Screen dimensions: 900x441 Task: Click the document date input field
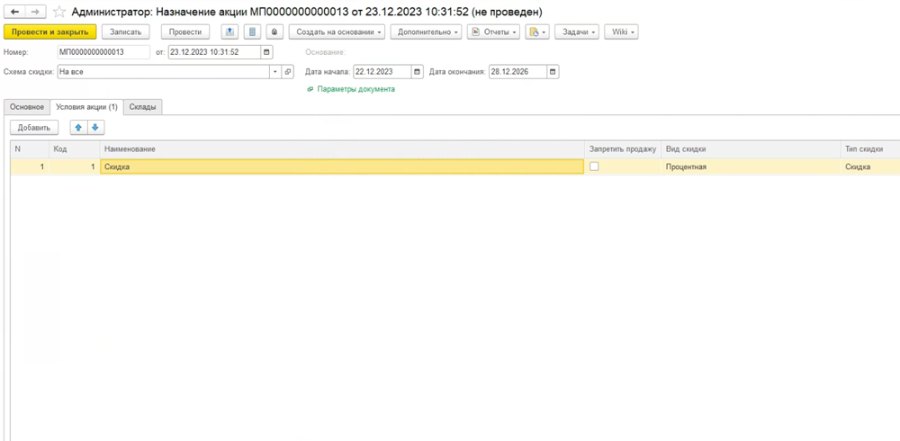[x=214, y=52]
